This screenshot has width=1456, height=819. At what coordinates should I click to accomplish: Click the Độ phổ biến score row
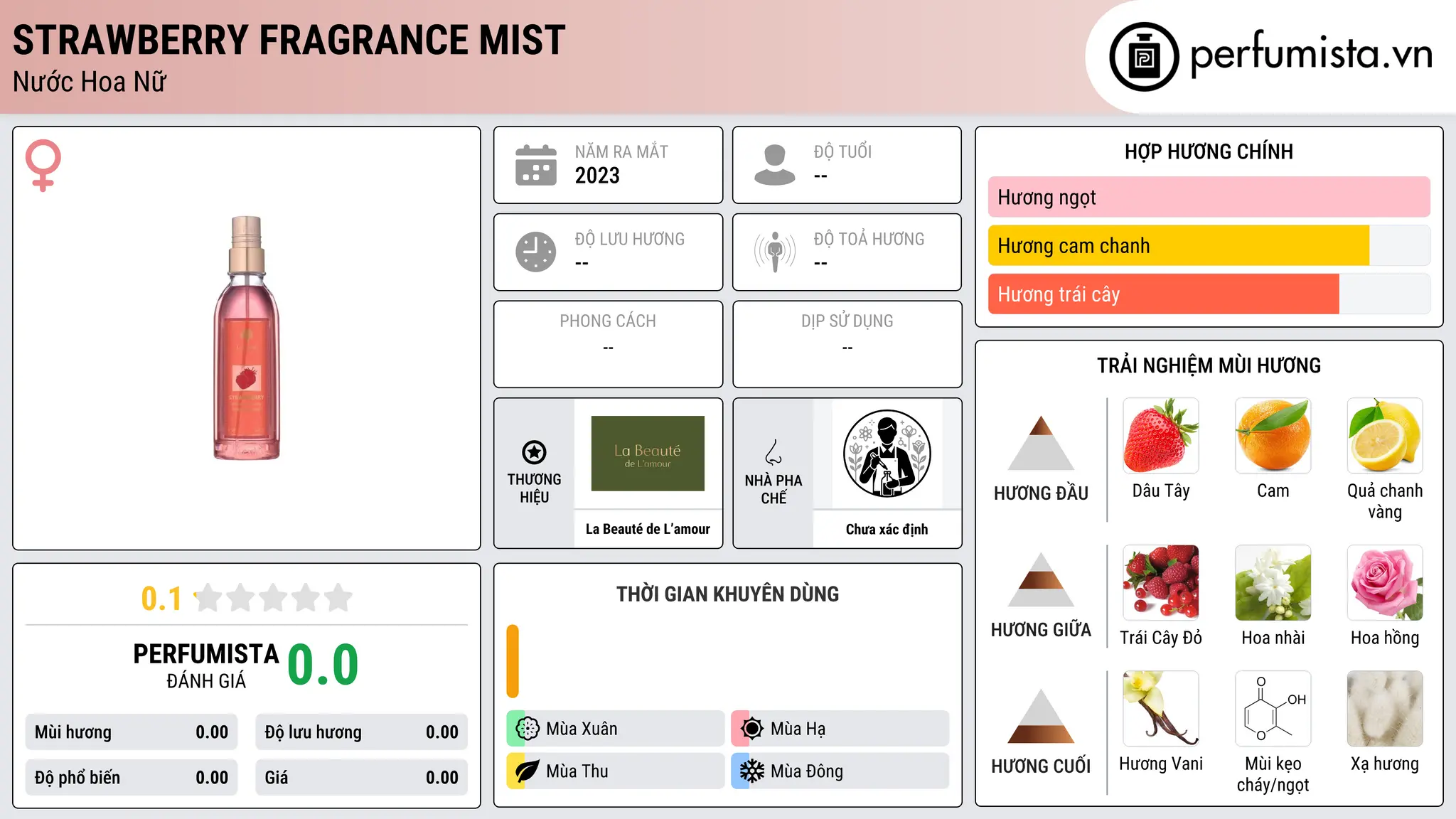[132, 778]
